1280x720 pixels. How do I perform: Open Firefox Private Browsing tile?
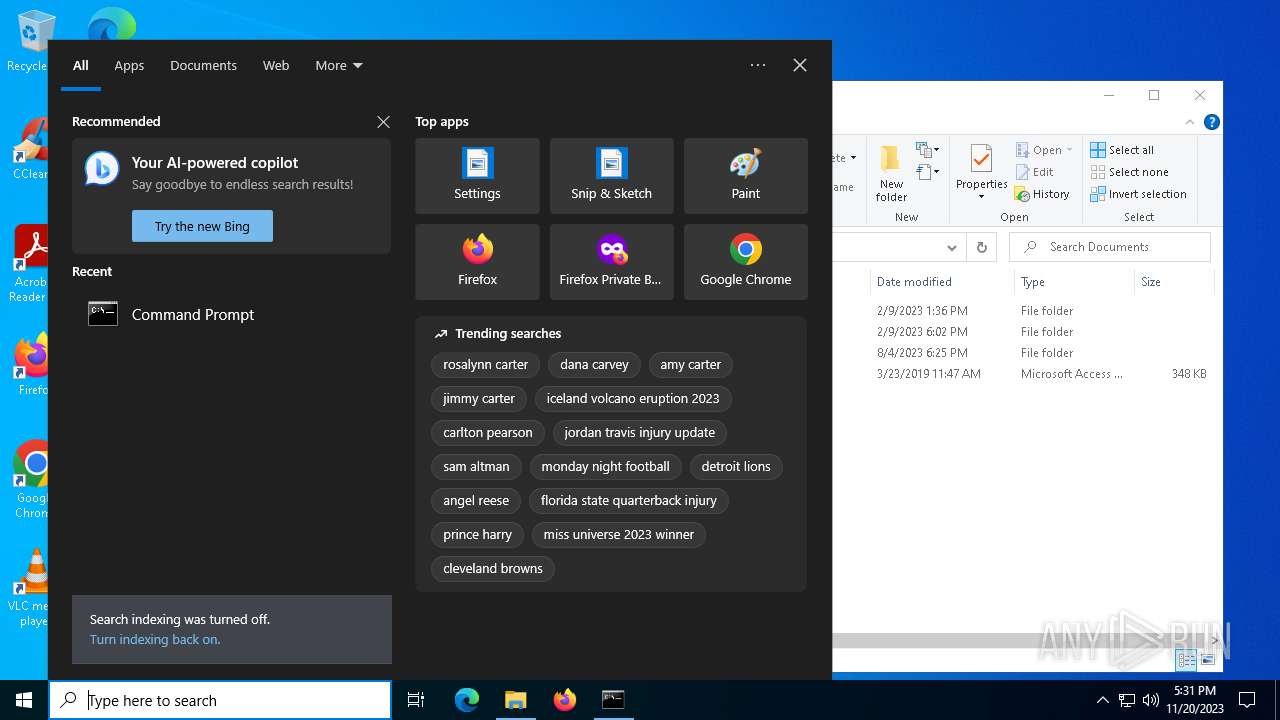(x=611, y=262)
